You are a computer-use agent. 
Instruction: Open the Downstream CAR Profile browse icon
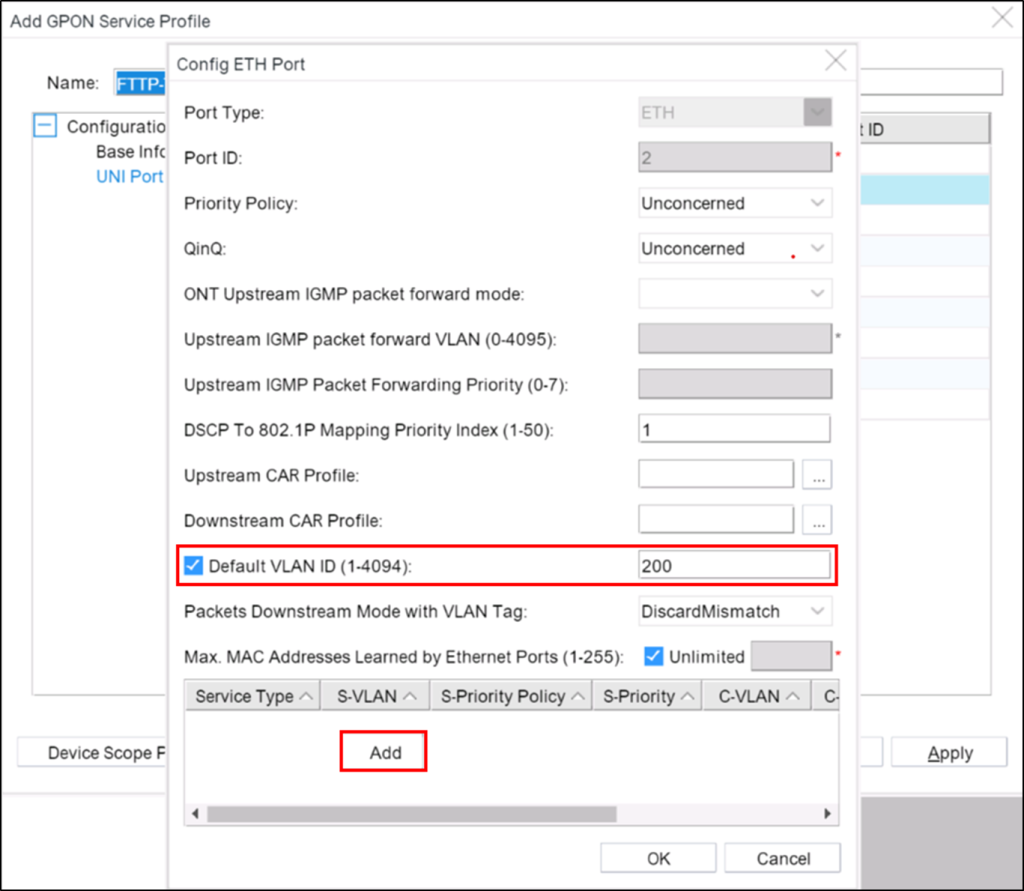pos(817,519)
